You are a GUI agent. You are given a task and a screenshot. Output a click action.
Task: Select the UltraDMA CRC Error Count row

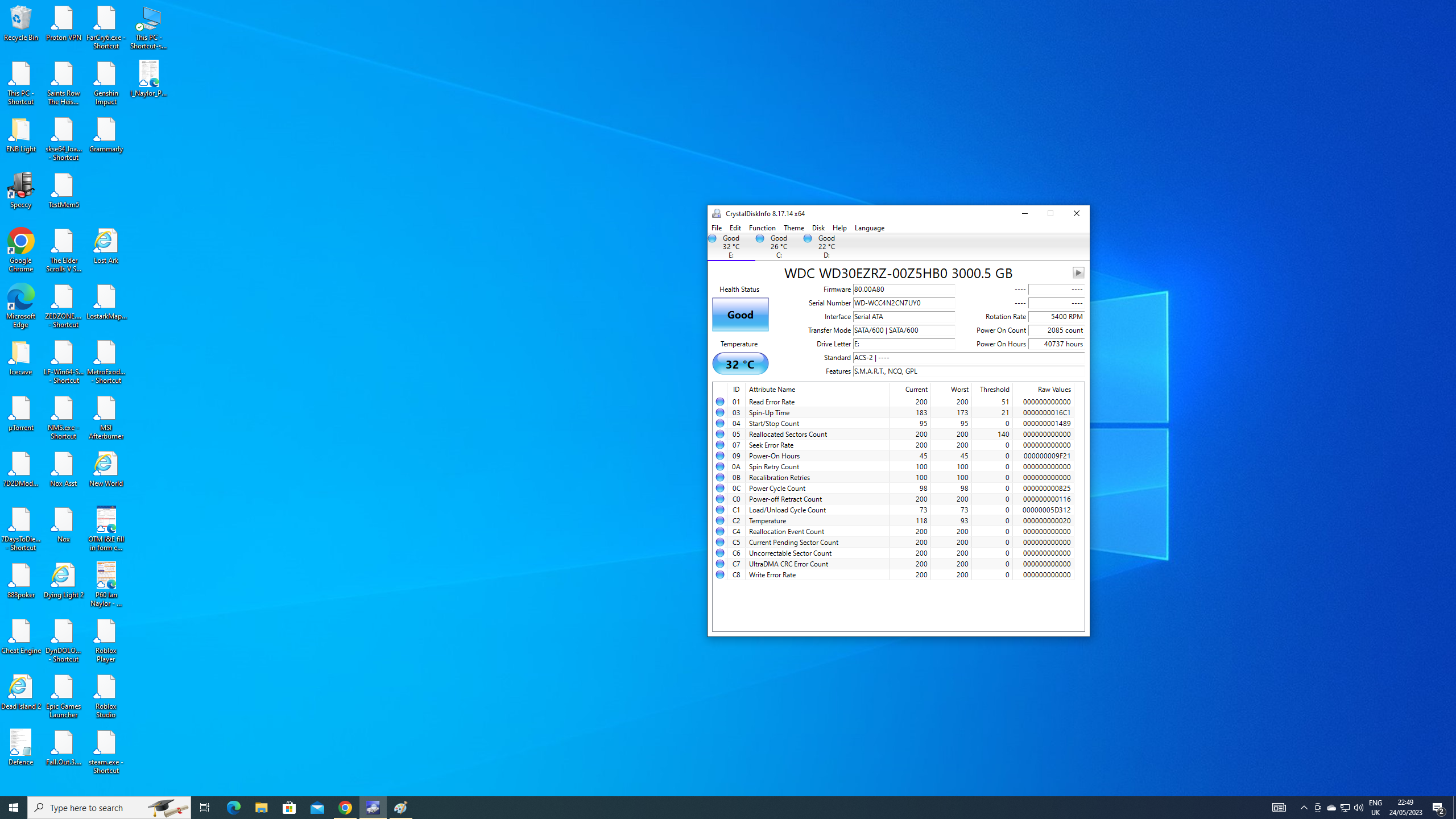(x=894, y=564)
